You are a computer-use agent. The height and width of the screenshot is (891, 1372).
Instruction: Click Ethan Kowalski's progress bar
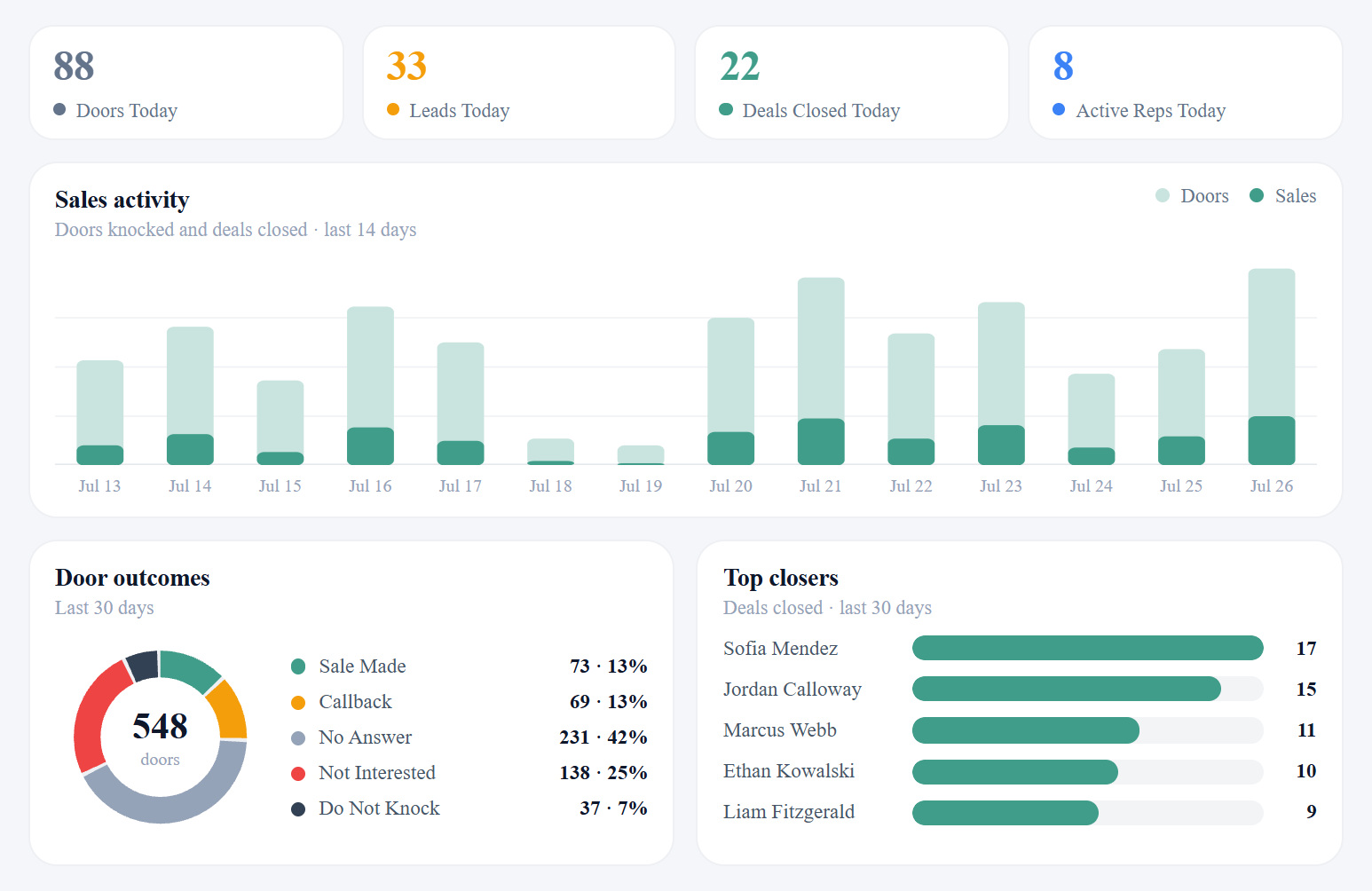1088,772
